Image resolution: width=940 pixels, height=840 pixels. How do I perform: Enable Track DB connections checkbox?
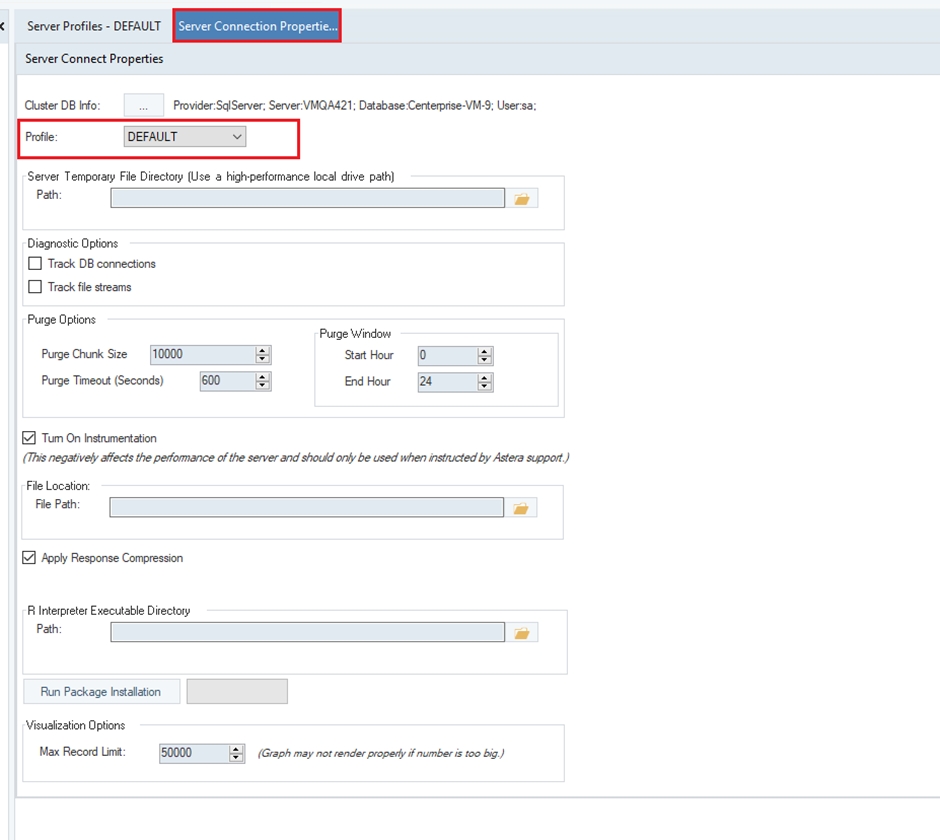pos(36,264)
